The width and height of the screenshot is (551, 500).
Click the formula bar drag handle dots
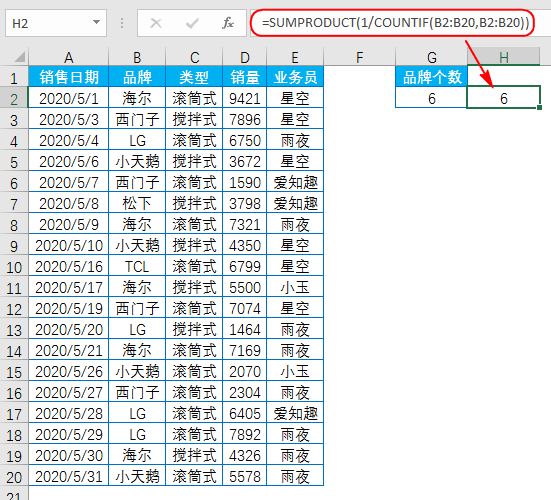122,23
